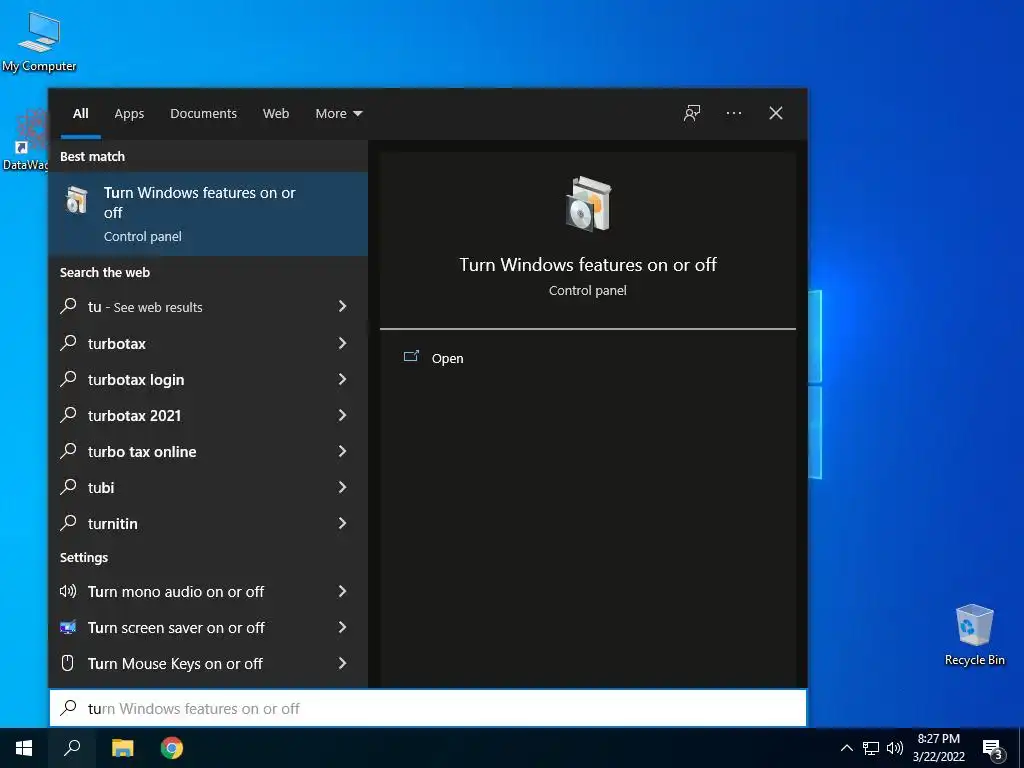The height and width of the screenshot is (768, 1024).
Task: Click the magnifier icon beside tubi
Action: pyautogui.click(x=69, y=487)
